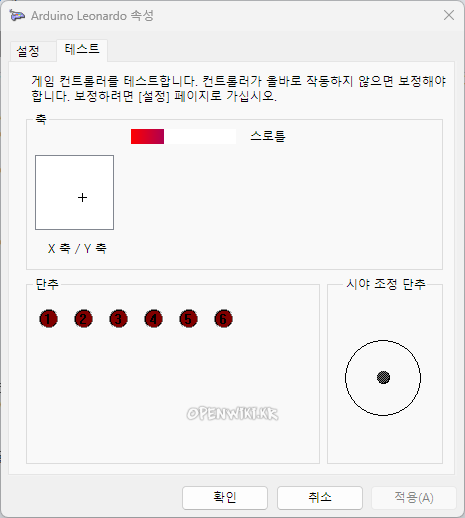Select the 테스트 tab

[82, 50]
